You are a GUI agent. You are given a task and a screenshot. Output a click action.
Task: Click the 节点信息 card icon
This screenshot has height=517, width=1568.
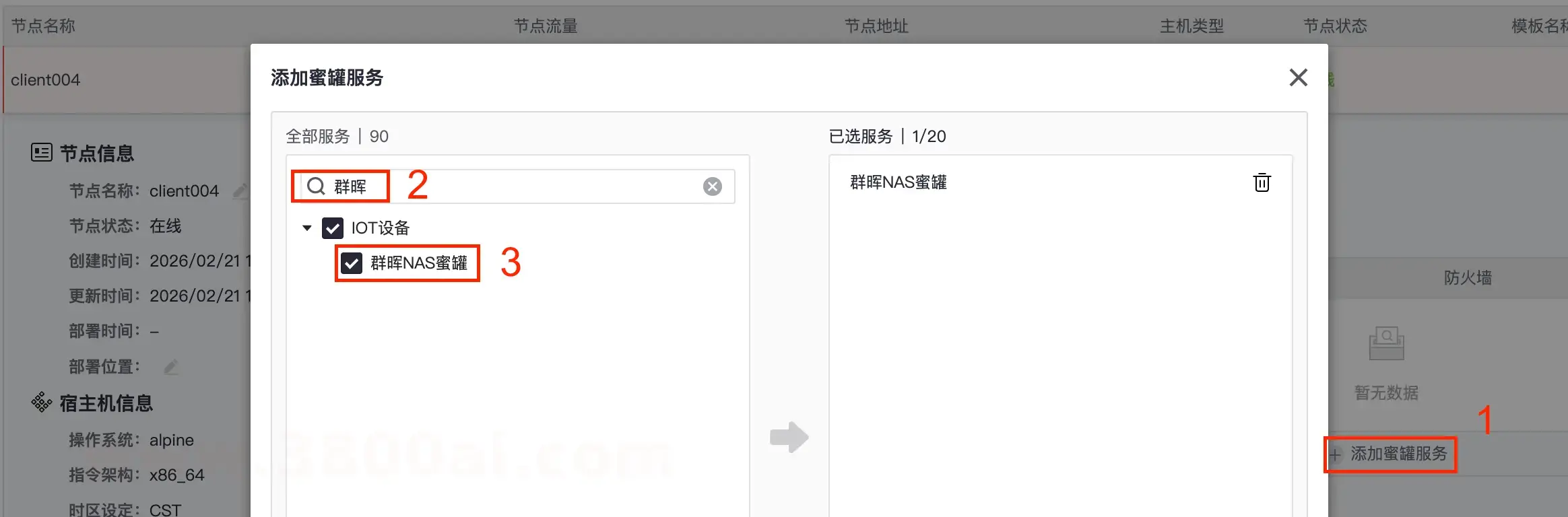[42, 153]
